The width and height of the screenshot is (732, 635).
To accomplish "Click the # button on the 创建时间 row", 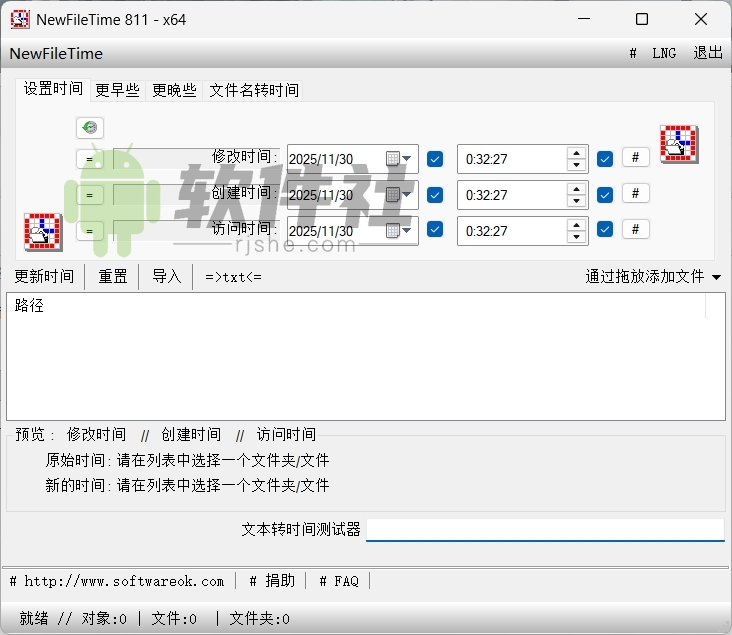I will pos(635,193).
